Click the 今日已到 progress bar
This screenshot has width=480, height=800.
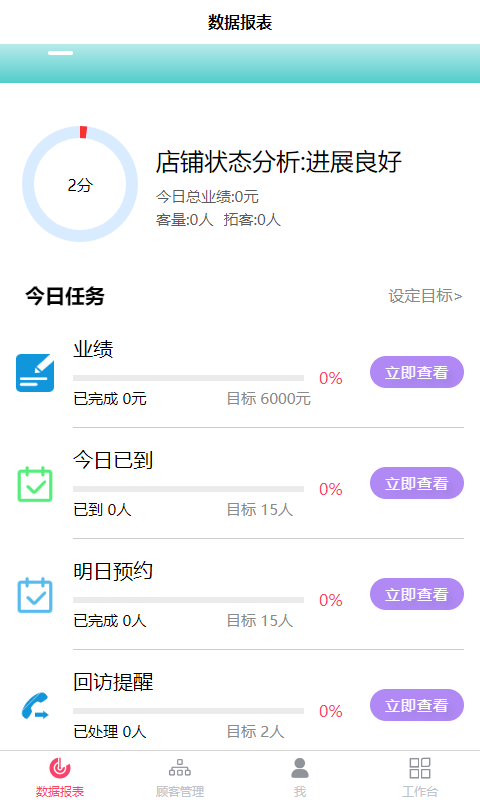pyautogui.click(x=188, y=489)
